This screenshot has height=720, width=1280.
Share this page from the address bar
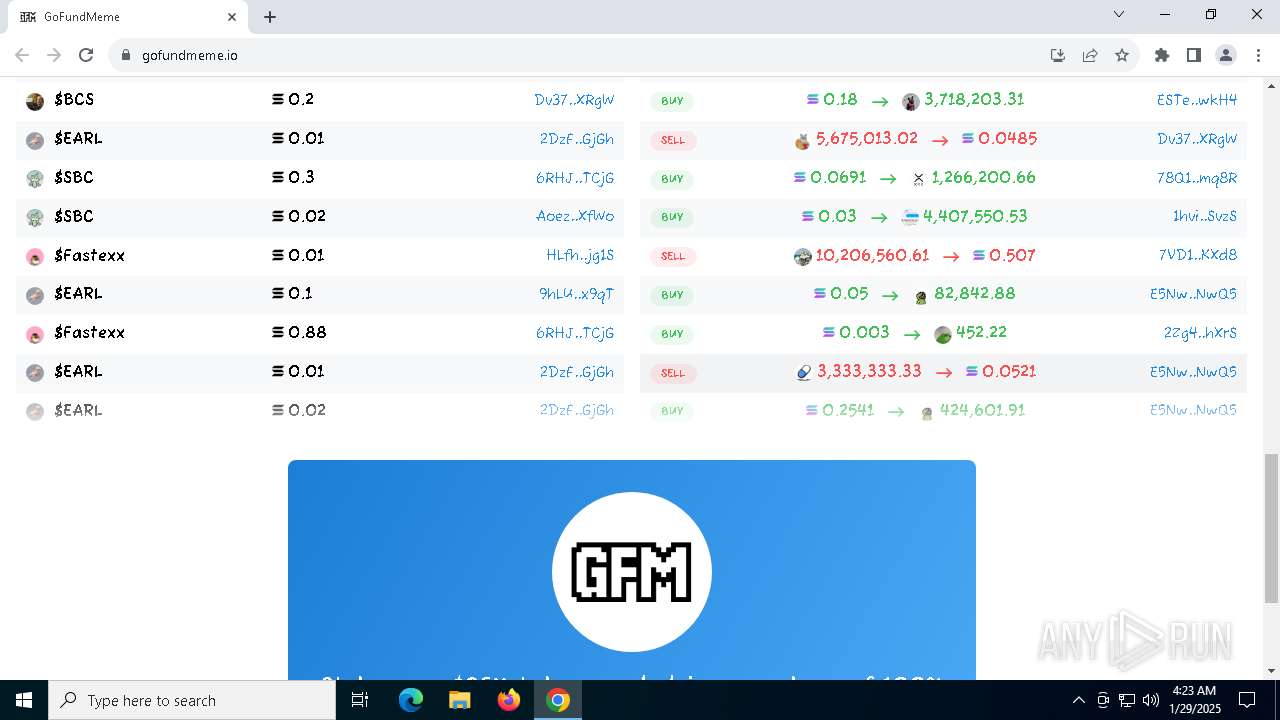(x=1090, y=55)
